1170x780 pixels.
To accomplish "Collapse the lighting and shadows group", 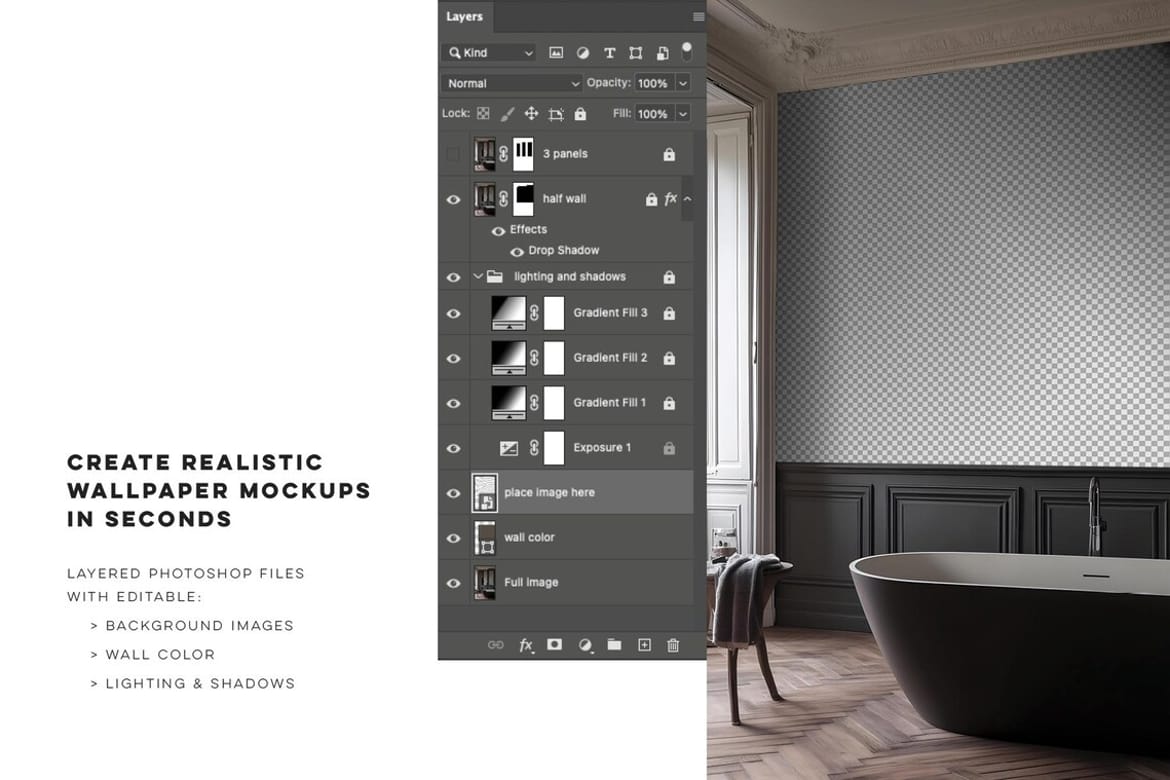I will tap(478, 276).
